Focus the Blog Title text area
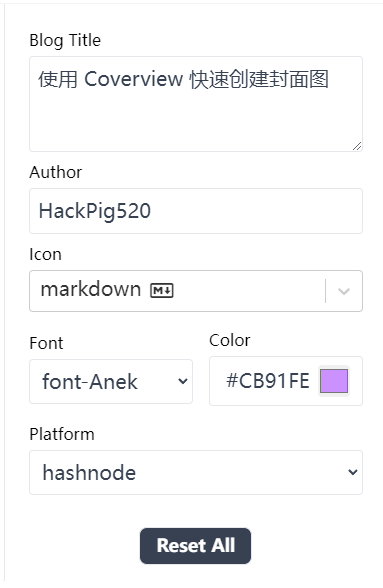The image size is (383, 588). (196, 104)
